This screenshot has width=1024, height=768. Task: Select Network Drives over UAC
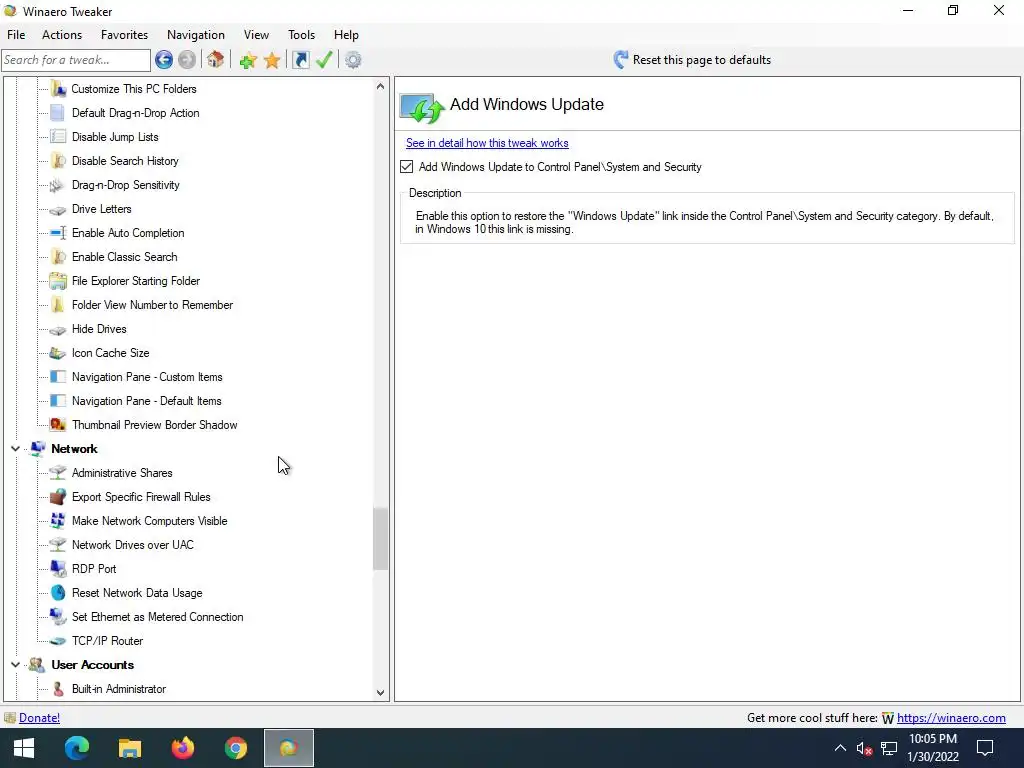click(133, 545)
